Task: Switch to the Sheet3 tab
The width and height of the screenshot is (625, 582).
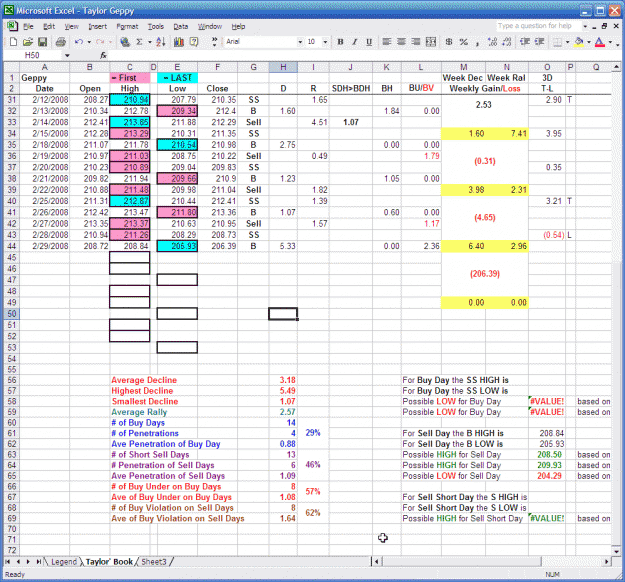Action: coord(153,562)
